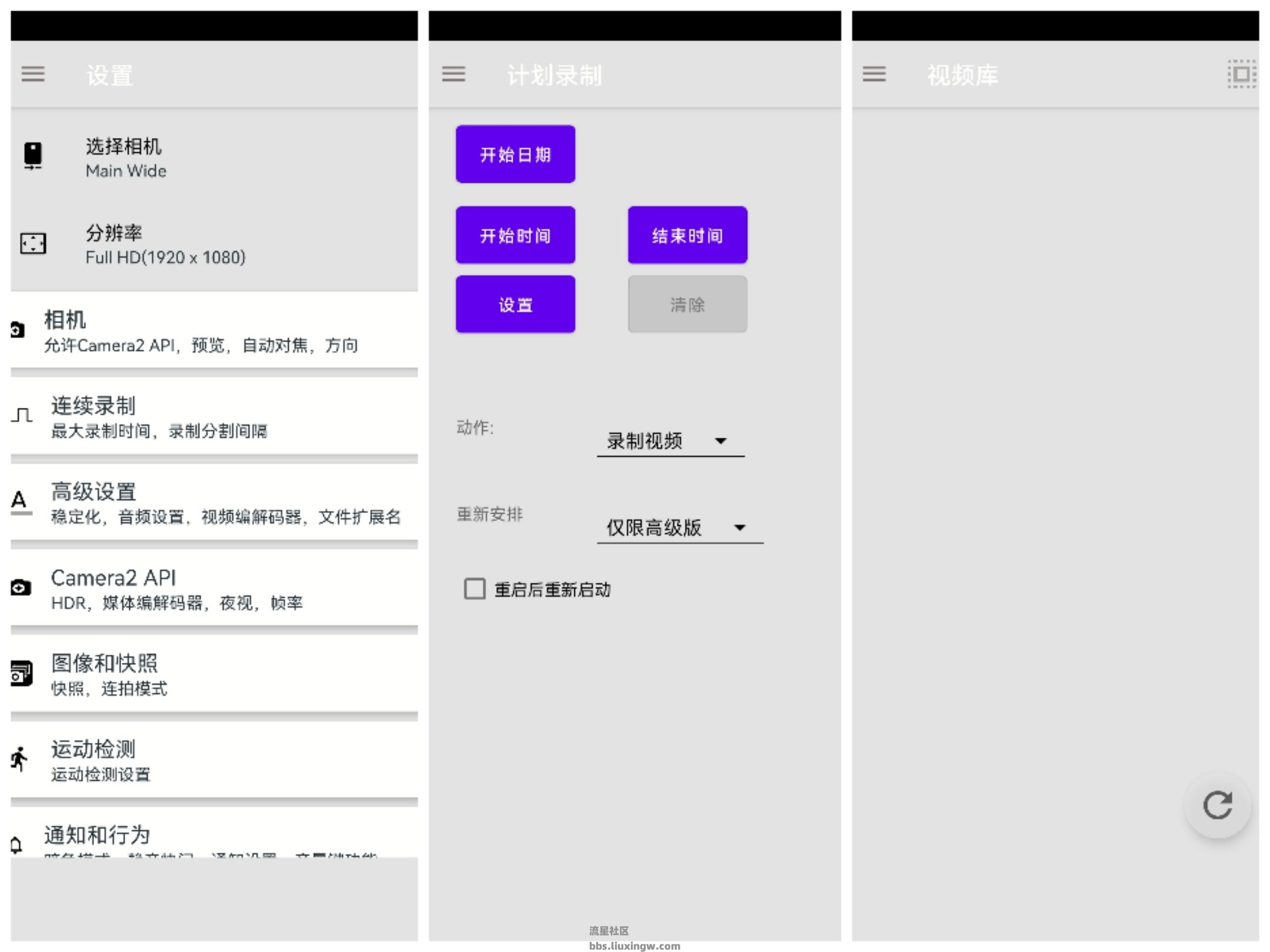This screenshot has height=952, width=1270.
Task: Click the 重新安排 label
Action: tap(489, 514)
